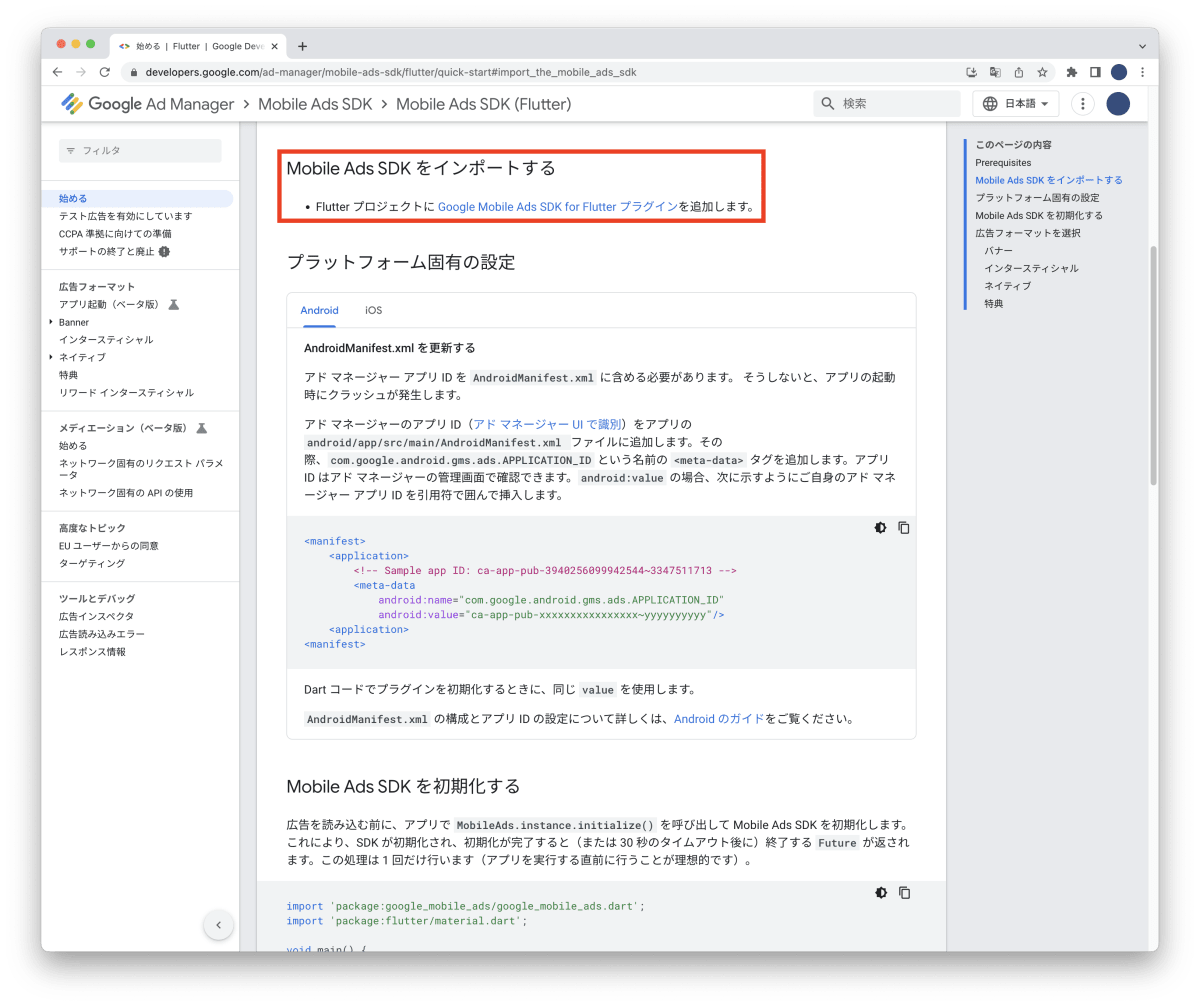Open レスポンス情報 sidebar item
This screenshot has height=1006, width=1200.
tap(92, 652)
